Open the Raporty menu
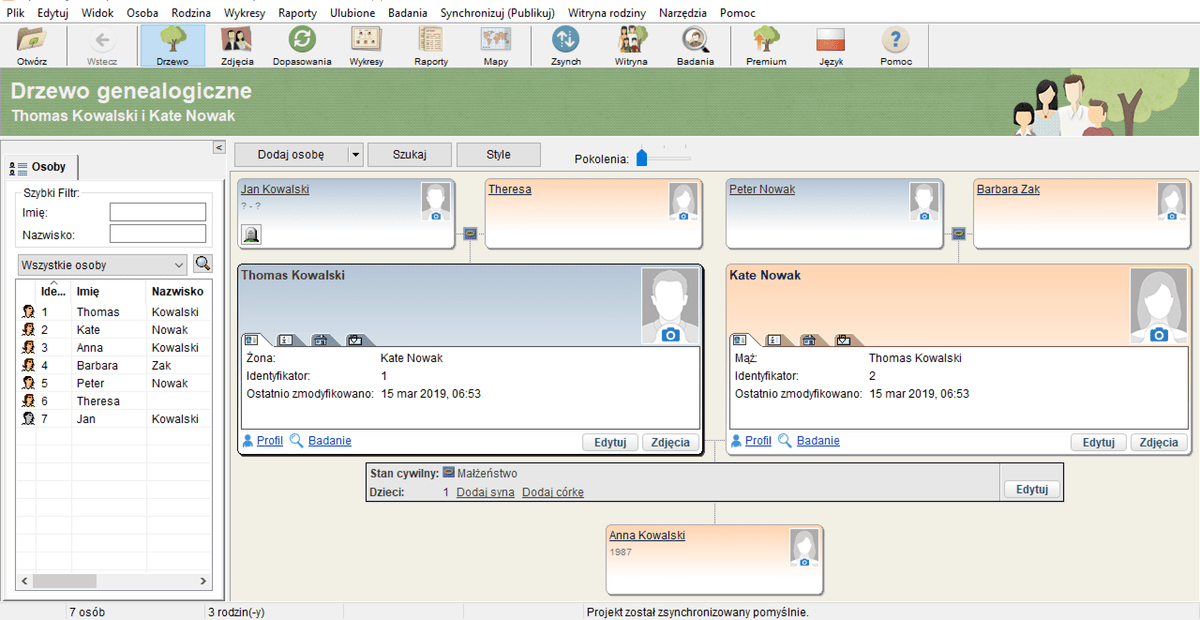The width and height of the screenshot is (1200, 620). tap(295, 13)
